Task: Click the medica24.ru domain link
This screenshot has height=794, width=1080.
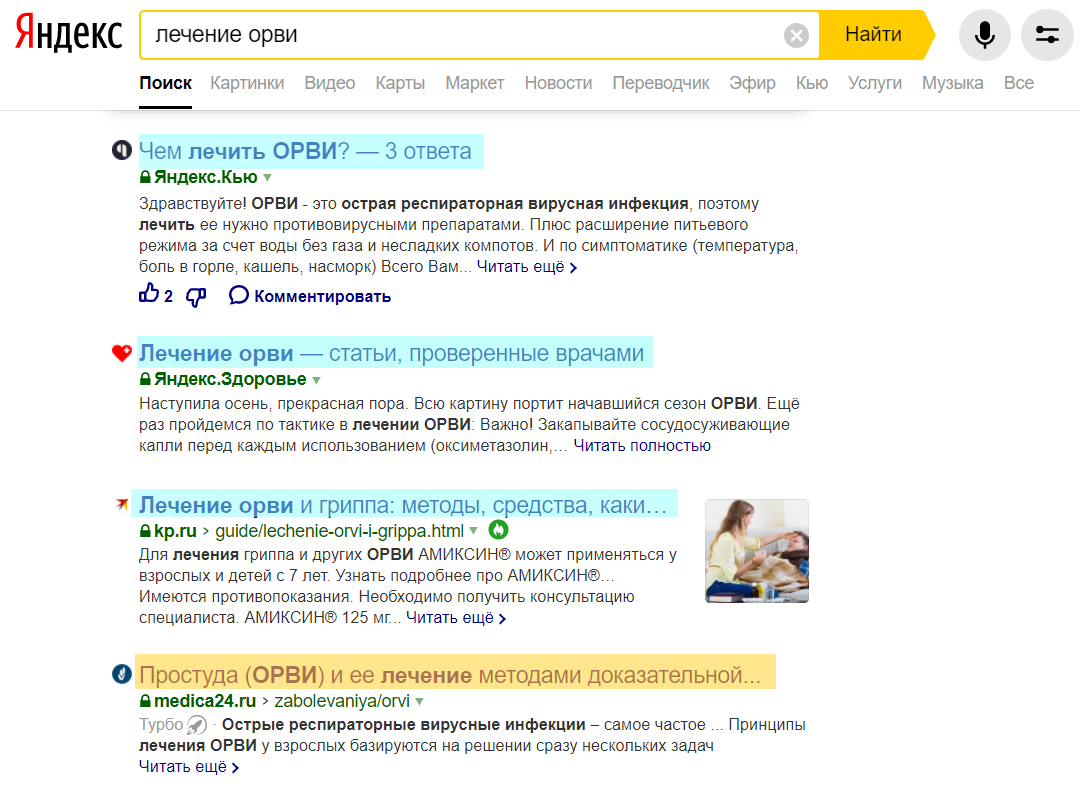Action: 205,701
